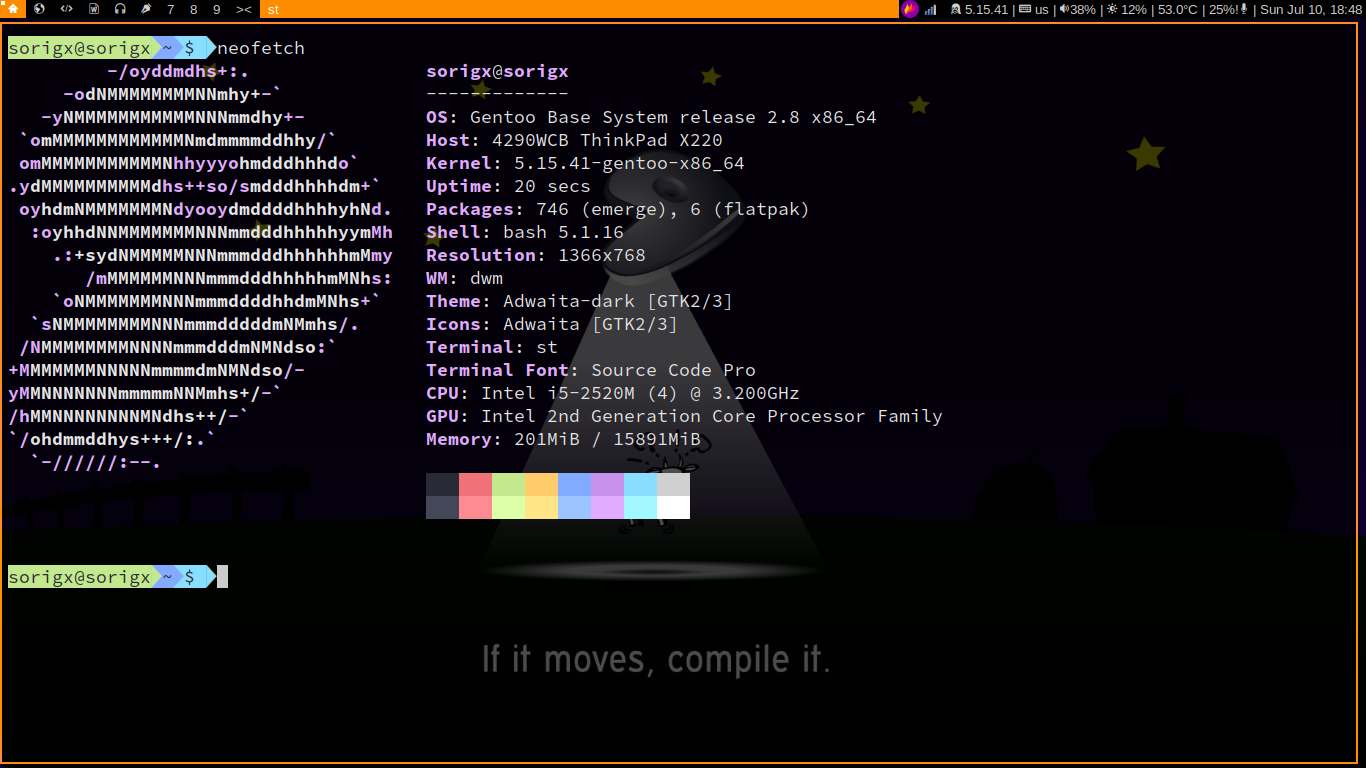Click the st window title in bar
Image resolution: width=1366 pixels, height=768 pixels.
click(273, 10)
